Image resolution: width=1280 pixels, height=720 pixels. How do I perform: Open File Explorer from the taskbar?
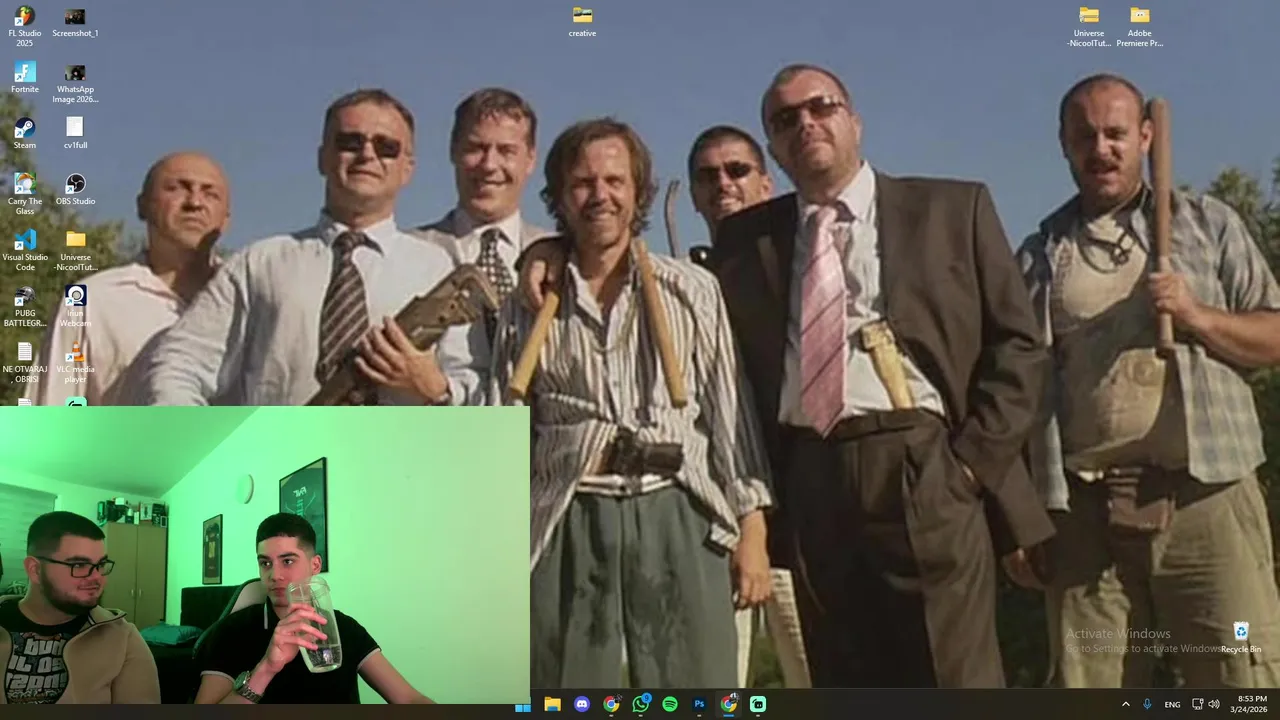pos(552,704)
